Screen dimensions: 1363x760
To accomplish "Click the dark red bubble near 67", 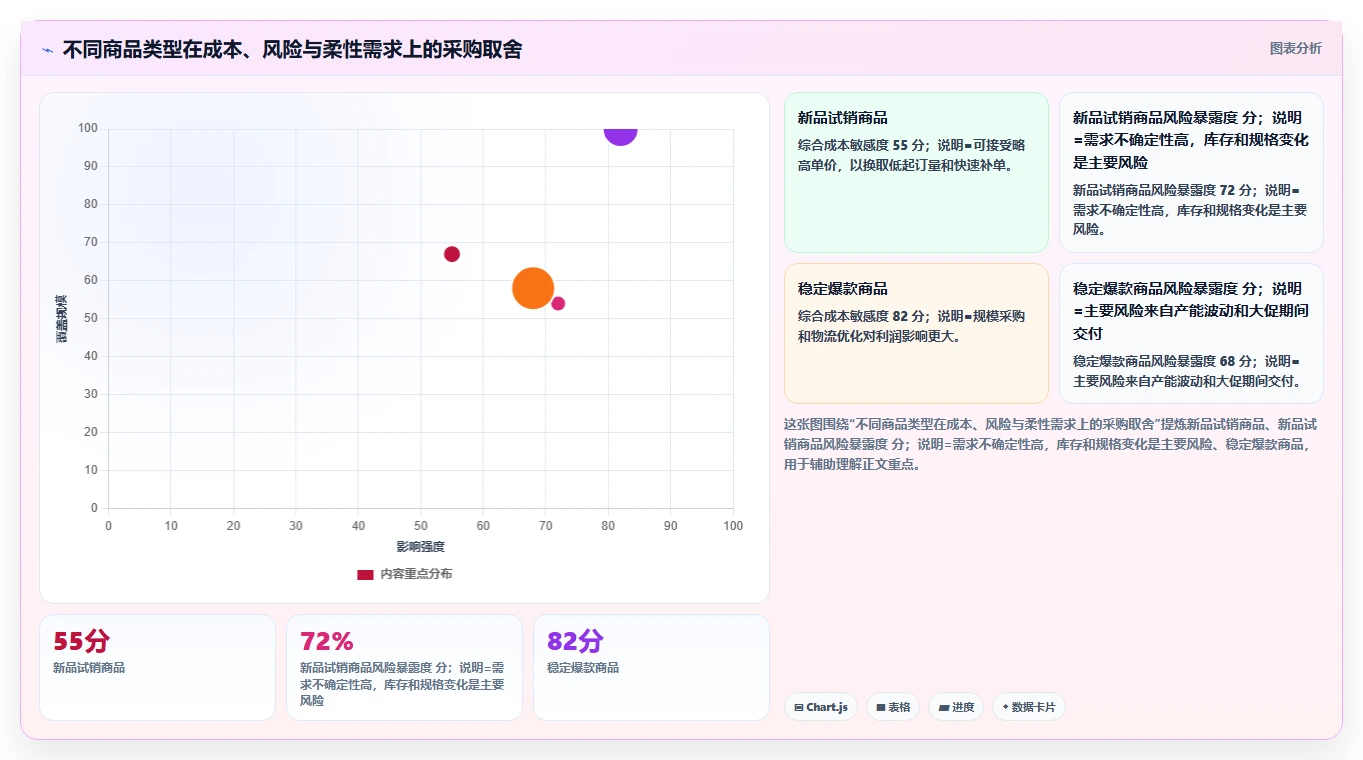I will [452, 254].
